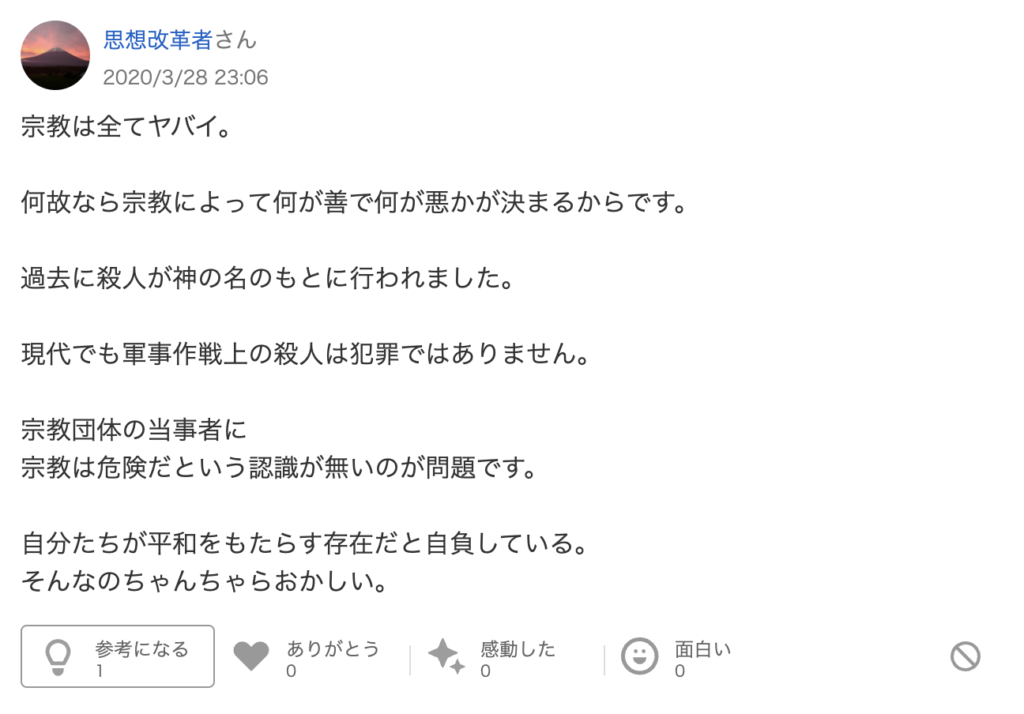Screen dimensions: 1024x714
Task: Open the 思想改革者 user profile link
Action: tap(158, 40)
